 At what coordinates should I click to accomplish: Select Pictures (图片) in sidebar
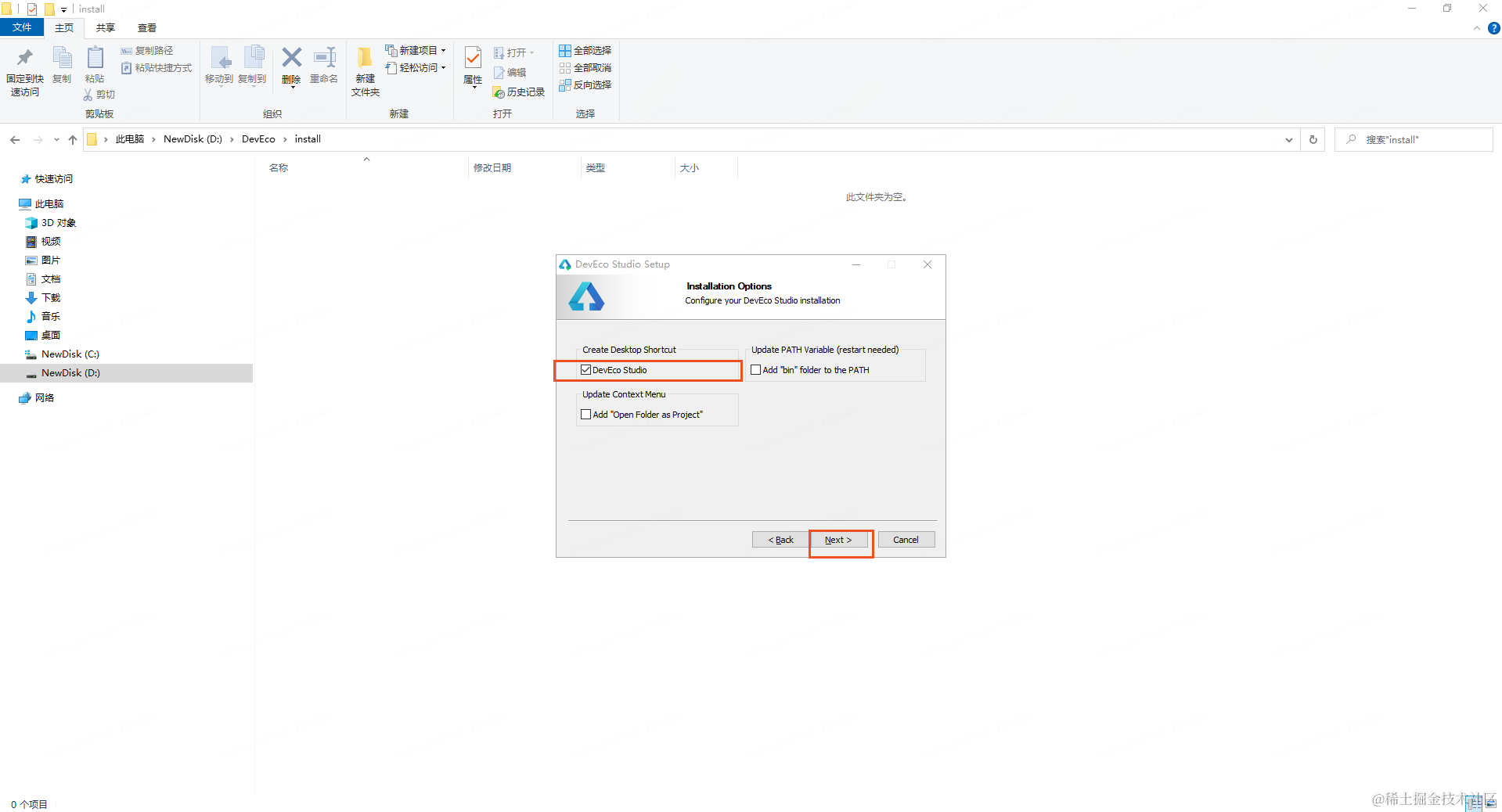tap(50, 260)
